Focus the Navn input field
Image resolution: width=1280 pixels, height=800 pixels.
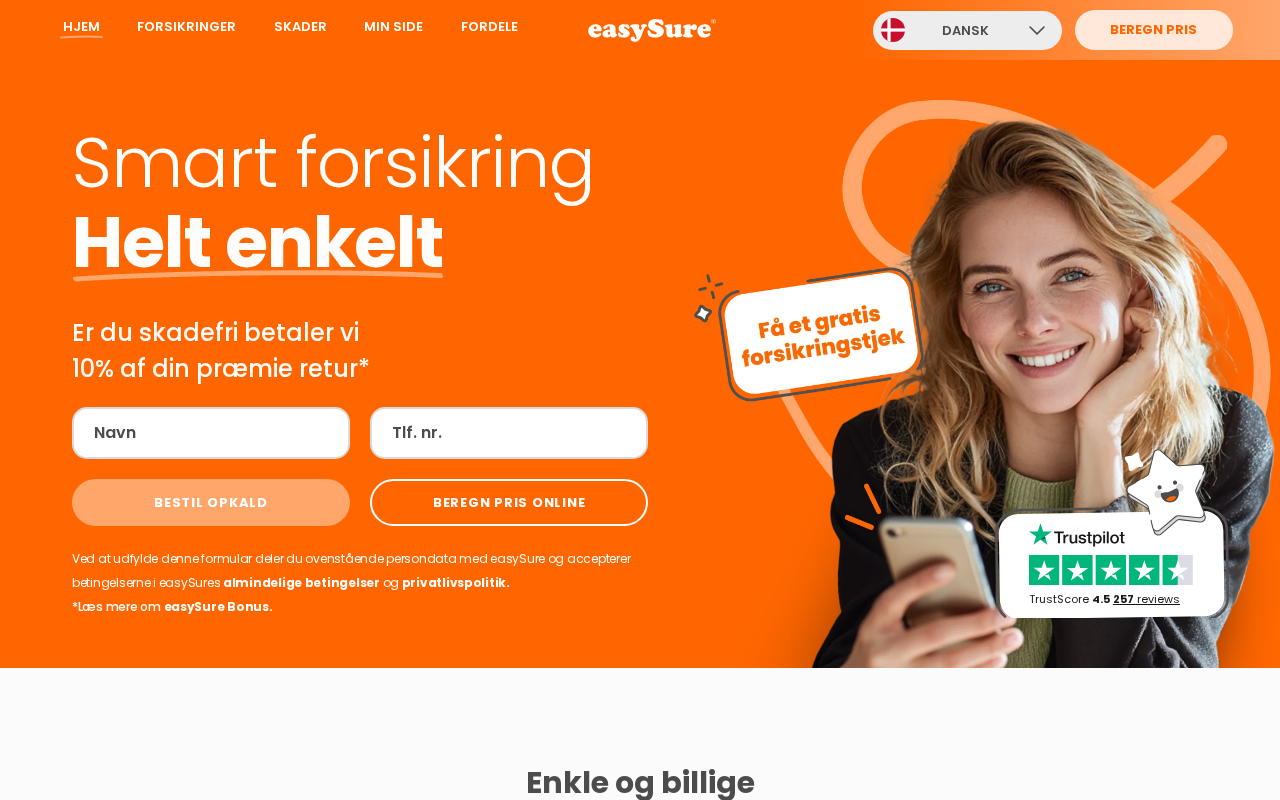(x=211, y=433)
